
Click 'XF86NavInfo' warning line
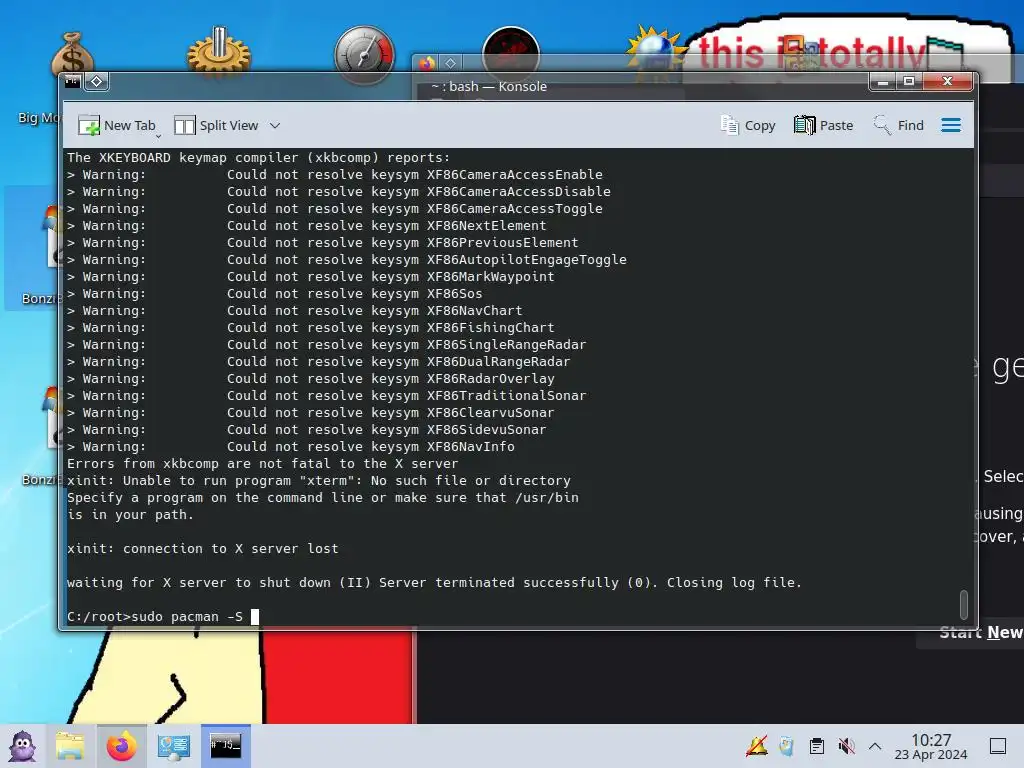click(291, 447)
